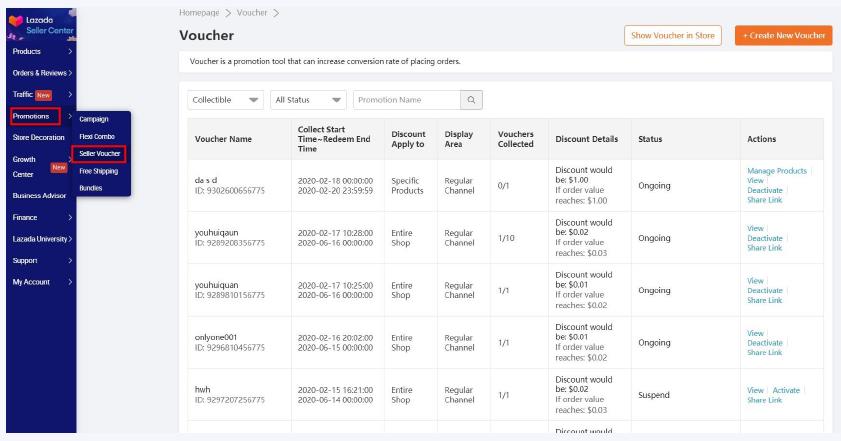Image resolution: width=841 pixels, height=441 pixels.
Task: Open the Promotions sidebar menu
Action: (x=37, y=116)
